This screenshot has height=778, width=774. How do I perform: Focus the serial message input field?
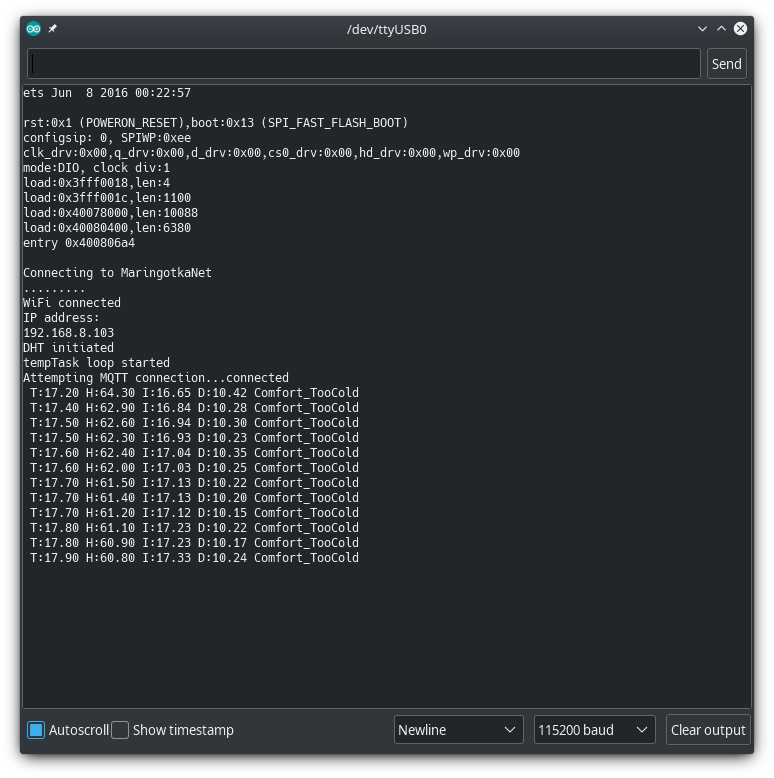(364, 64)
